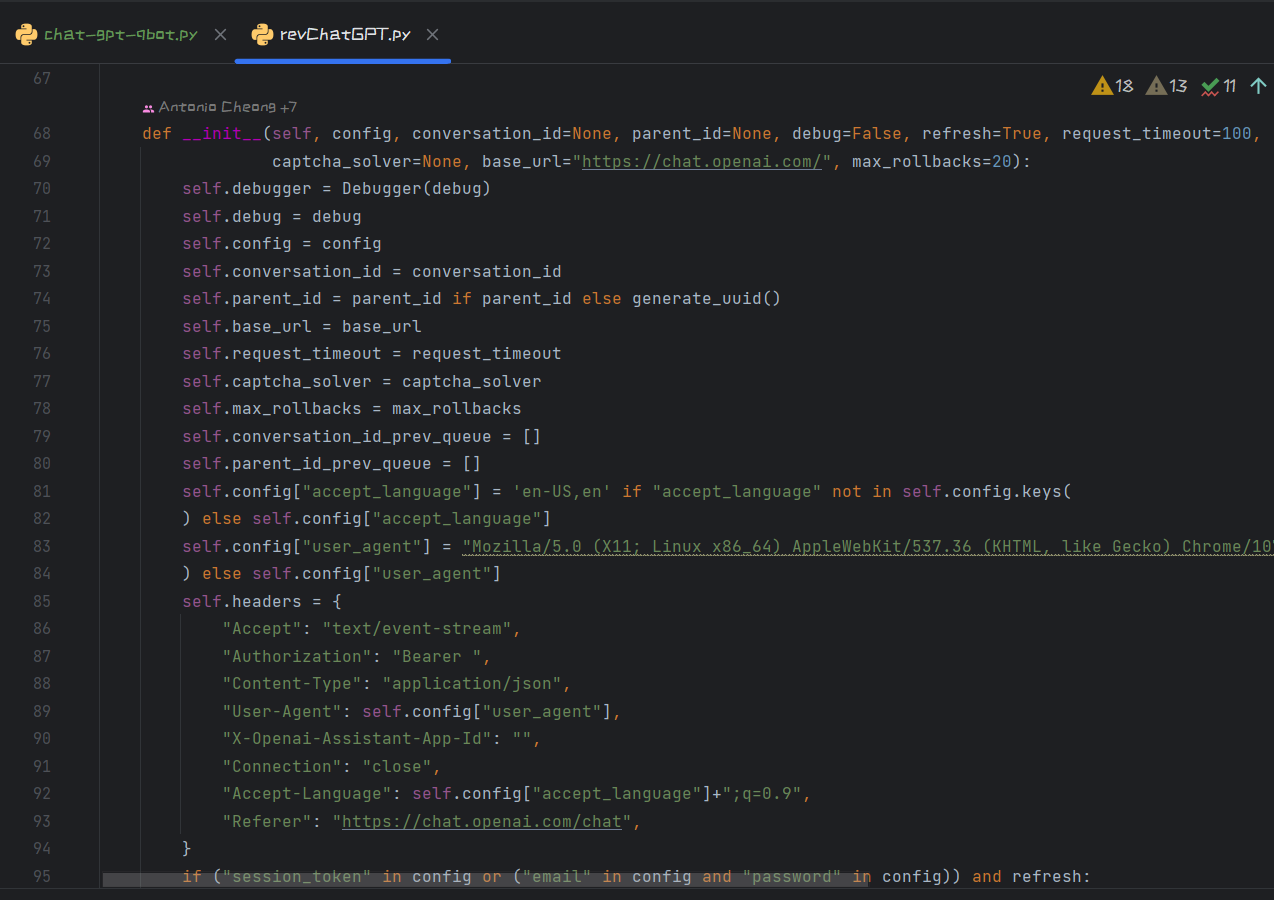Click the people icon beside Antonio Cheong

pos(149,108)
